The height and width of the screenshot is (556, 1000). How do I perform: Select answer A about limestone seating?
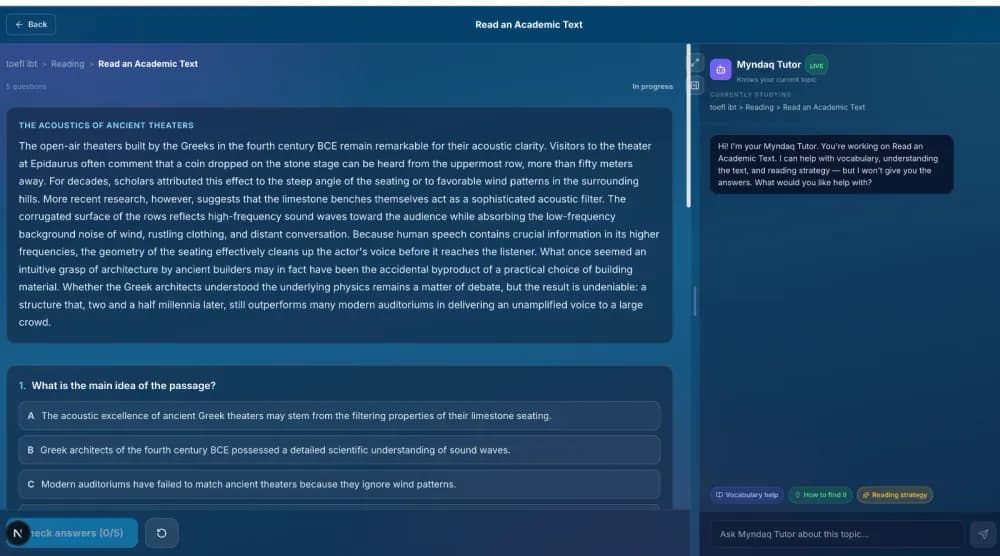coord(339,416)
